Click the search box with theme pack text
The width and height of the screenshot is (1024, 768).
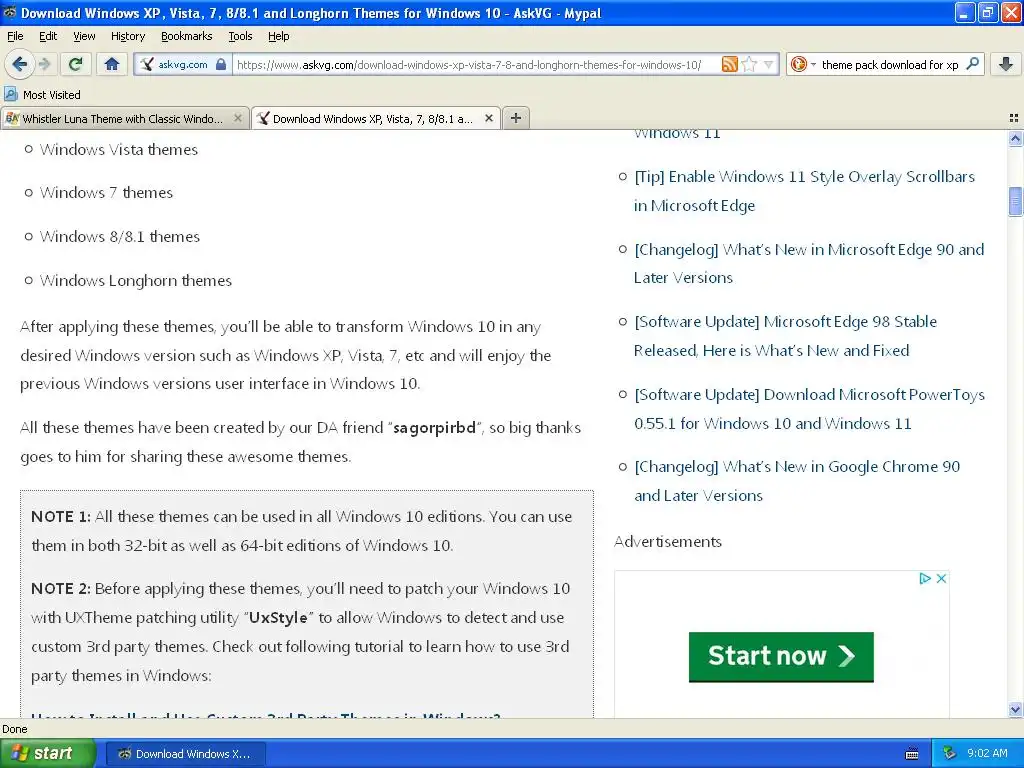pyautogui.click(x=889, y=64)
